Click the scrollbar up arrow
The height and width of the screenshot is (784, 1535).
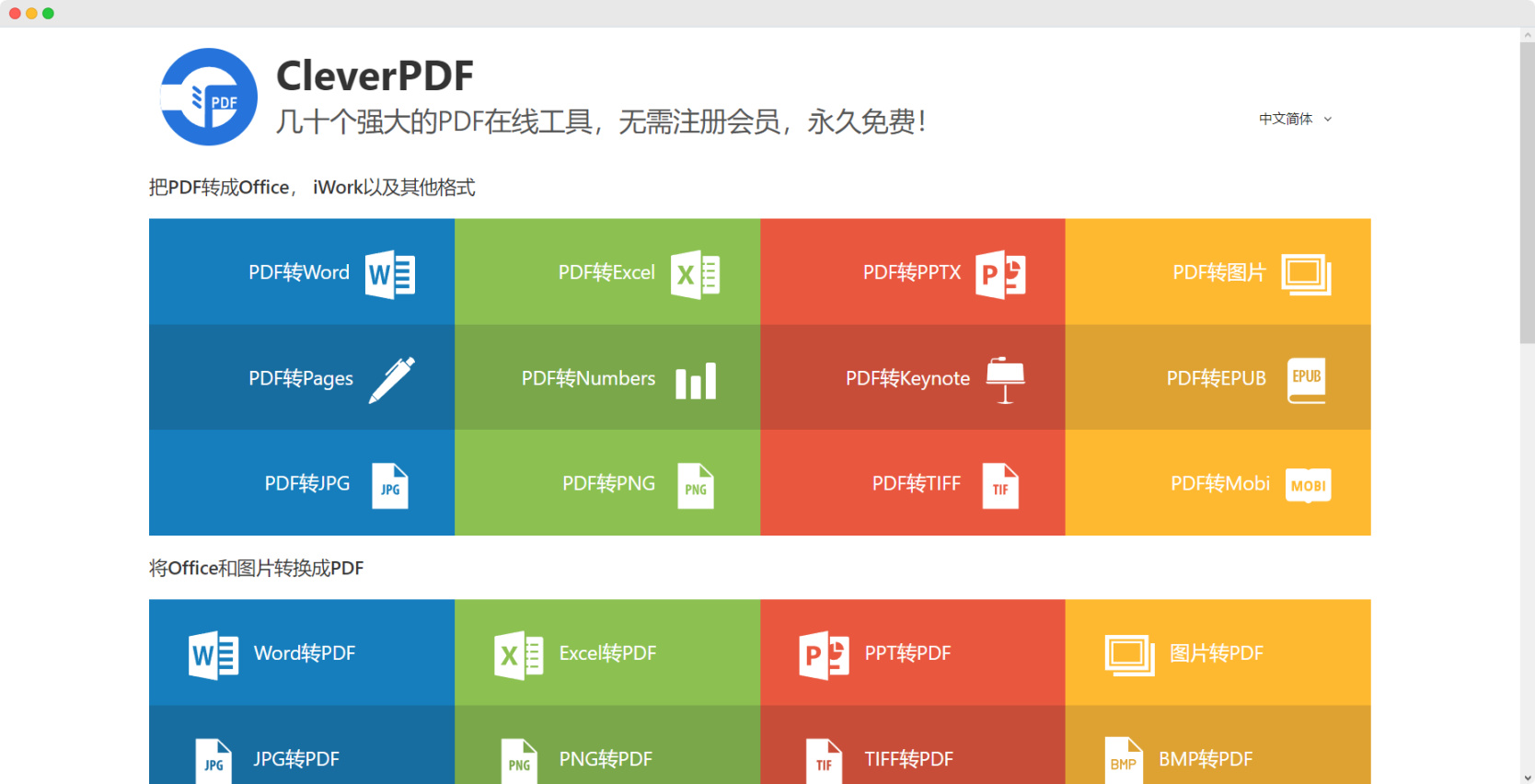(1528, 34)
